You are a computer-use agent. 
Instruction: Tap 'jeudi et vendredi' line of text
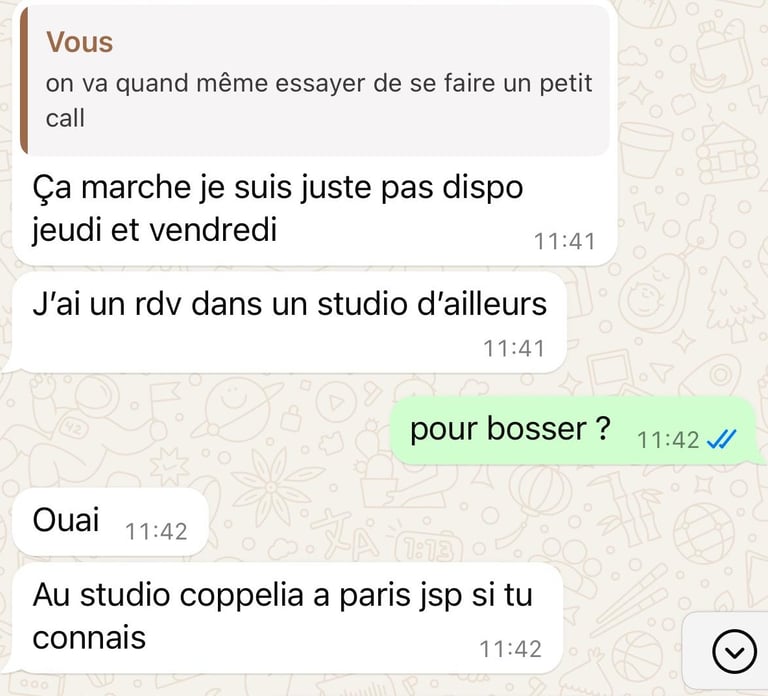[x=155, y=230]
